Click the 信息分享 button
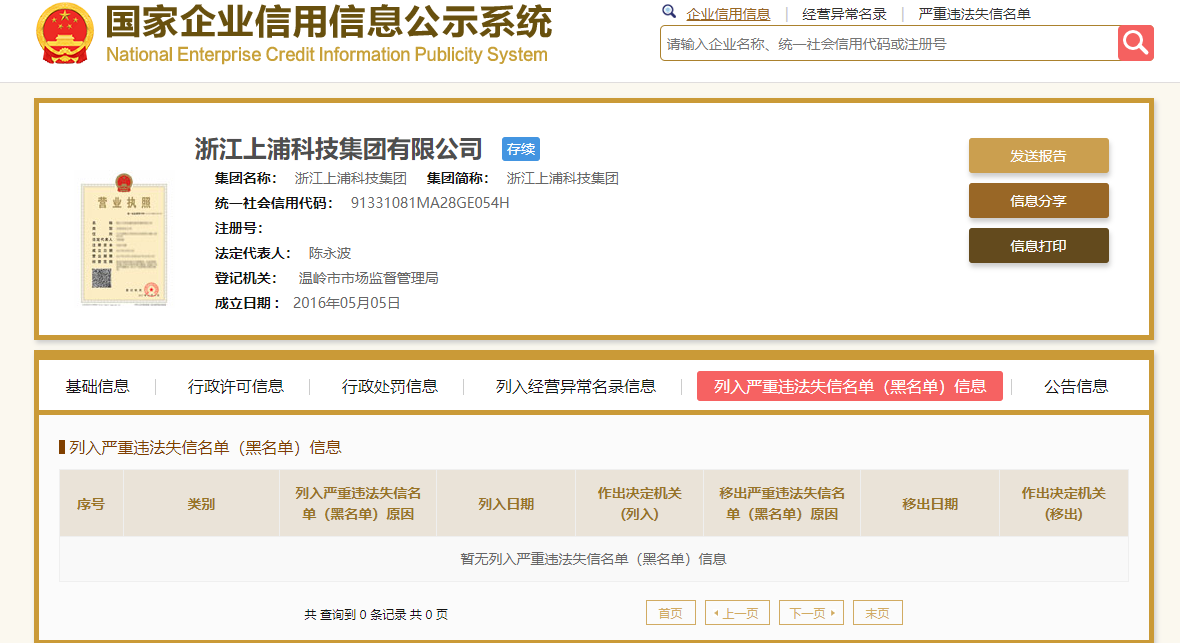The width and height of the screenshot is (1180, 643). (x=1039, y=201)
